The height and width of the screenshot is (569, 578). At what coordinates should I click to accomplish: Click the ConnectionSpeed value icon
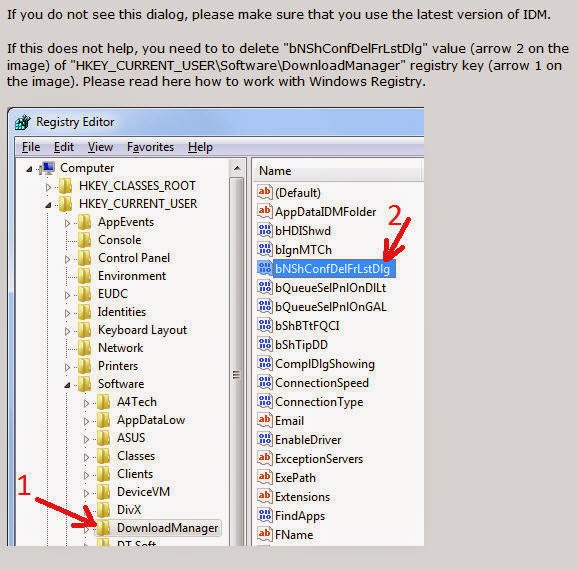tap(265, 382)
